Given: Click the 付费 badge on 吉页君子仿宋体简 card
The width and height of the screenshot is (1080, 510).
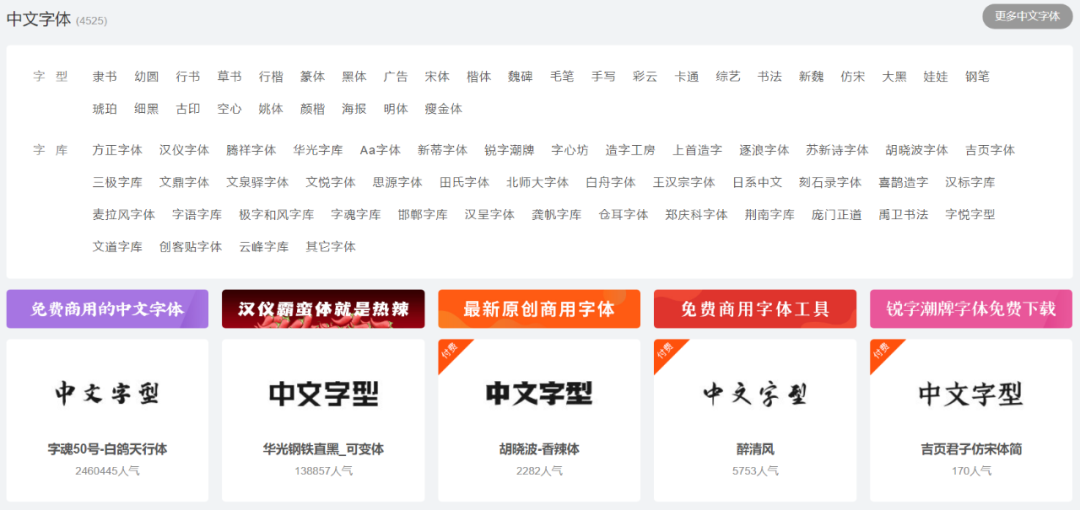Looking at the screenshot, I should 883,351.
